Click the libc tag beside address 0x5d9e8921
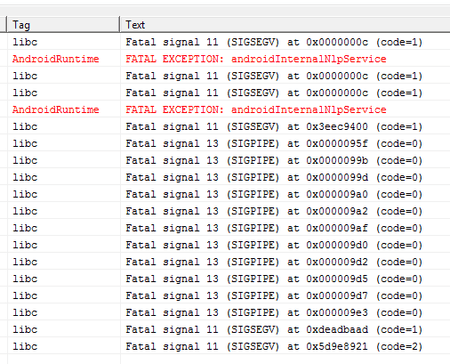 point(25,347)
